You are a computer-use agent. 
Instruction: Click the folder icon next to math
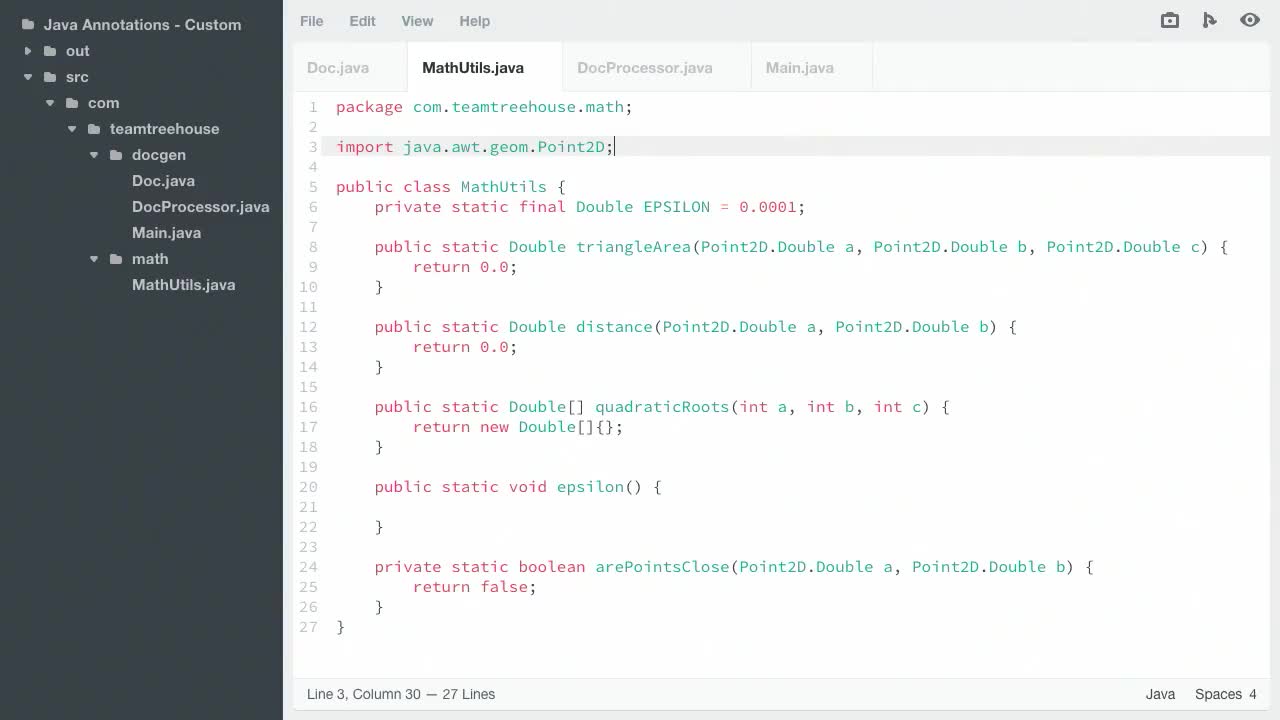[115, 259]
